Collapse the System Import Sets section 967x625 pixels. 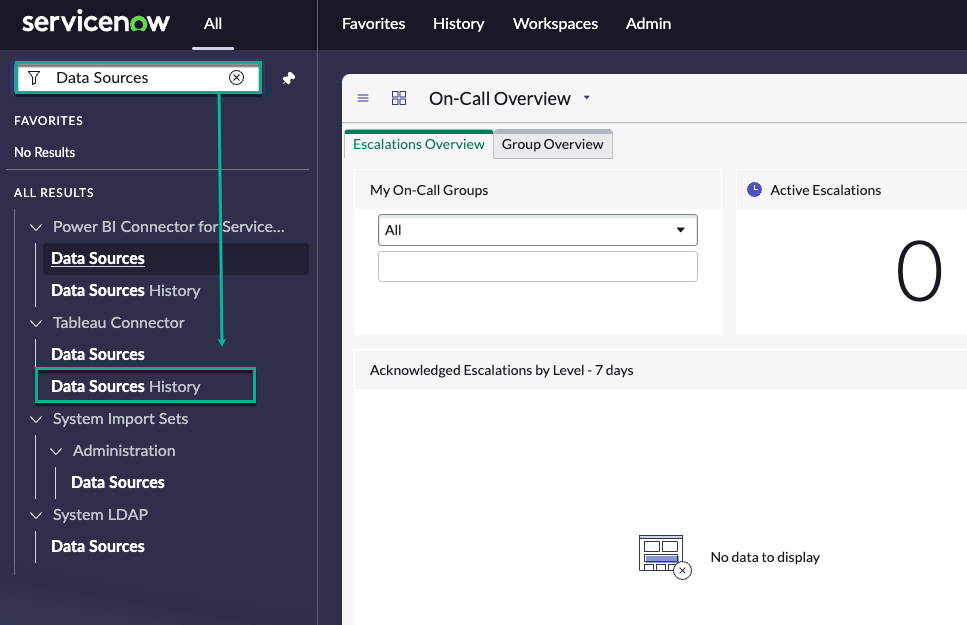pos(37,419)
